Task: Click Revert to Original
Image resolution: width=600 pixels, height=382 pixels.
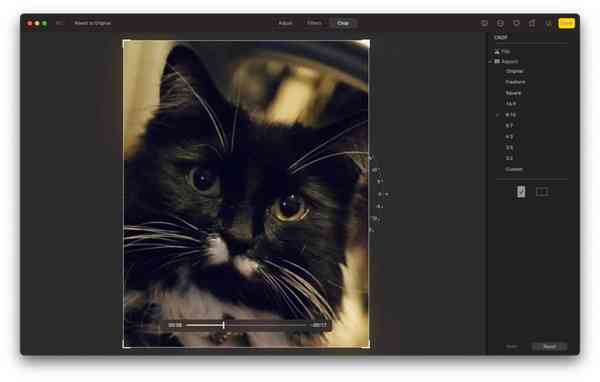Action: 93,23
